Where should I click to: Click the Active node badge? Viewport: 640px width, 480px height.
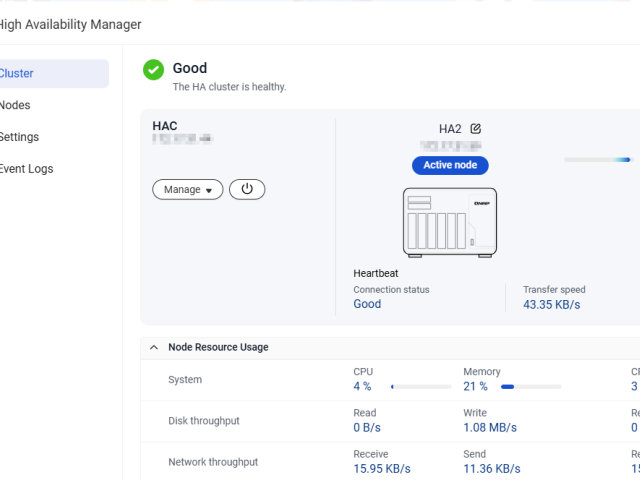coord(450,165)
